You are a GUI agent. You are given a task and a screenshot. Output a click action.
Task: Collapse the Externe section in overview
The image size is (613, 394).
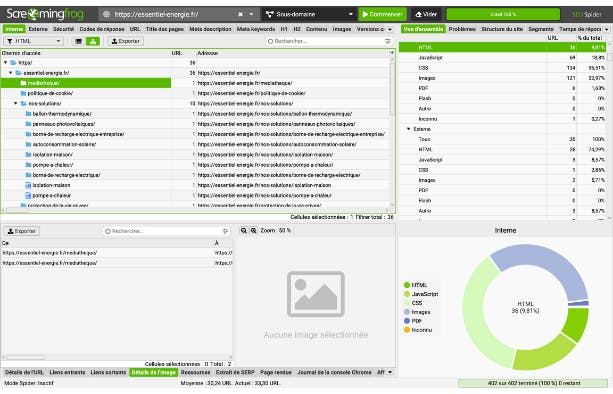tap(409, 129)
